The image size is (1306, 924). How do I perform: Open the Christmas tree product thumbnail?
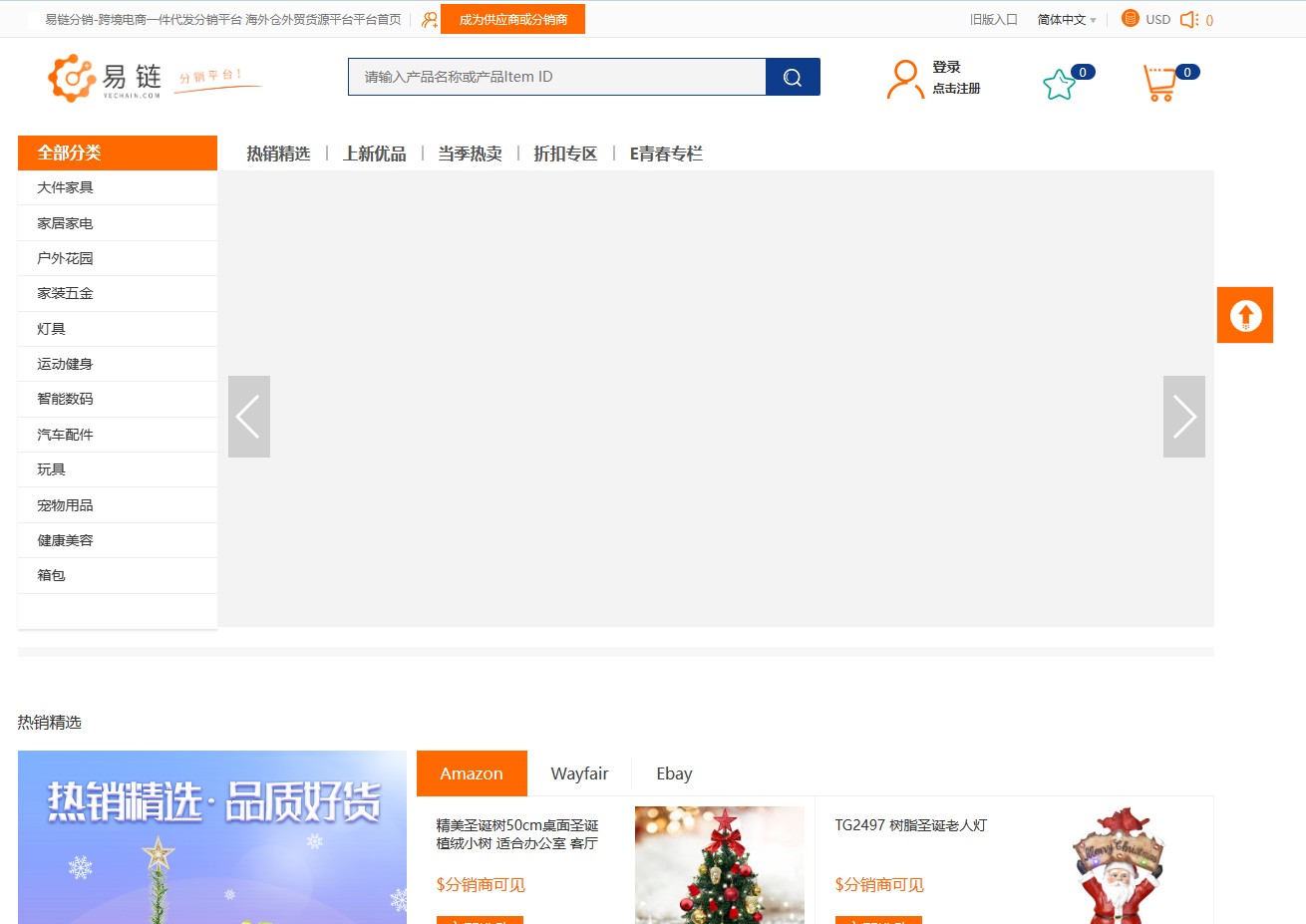click(719, 864)
